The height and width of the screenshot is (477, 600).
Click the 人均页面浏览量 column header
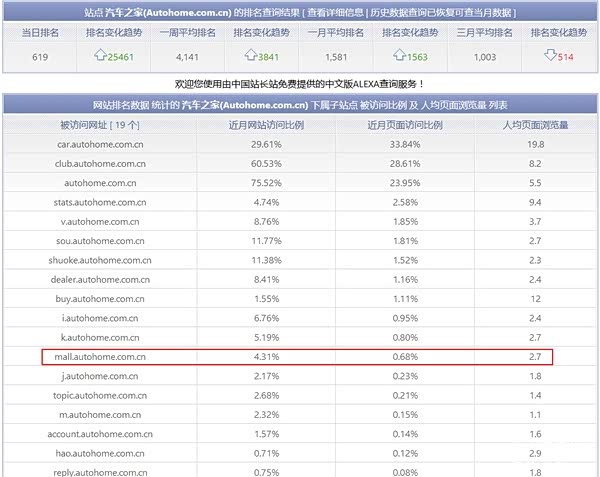point(535,125)
